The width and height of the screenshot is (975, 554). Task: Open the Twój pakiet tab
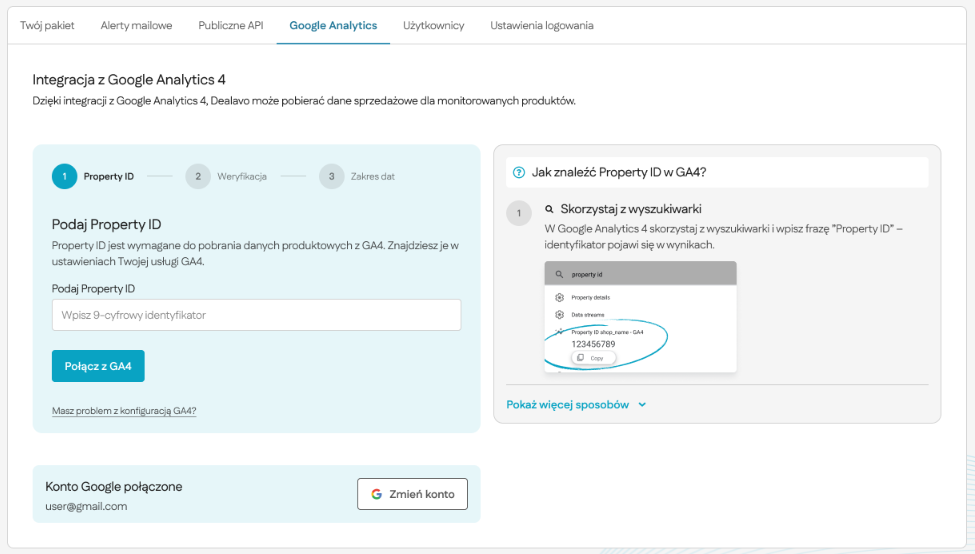(47, 25)
